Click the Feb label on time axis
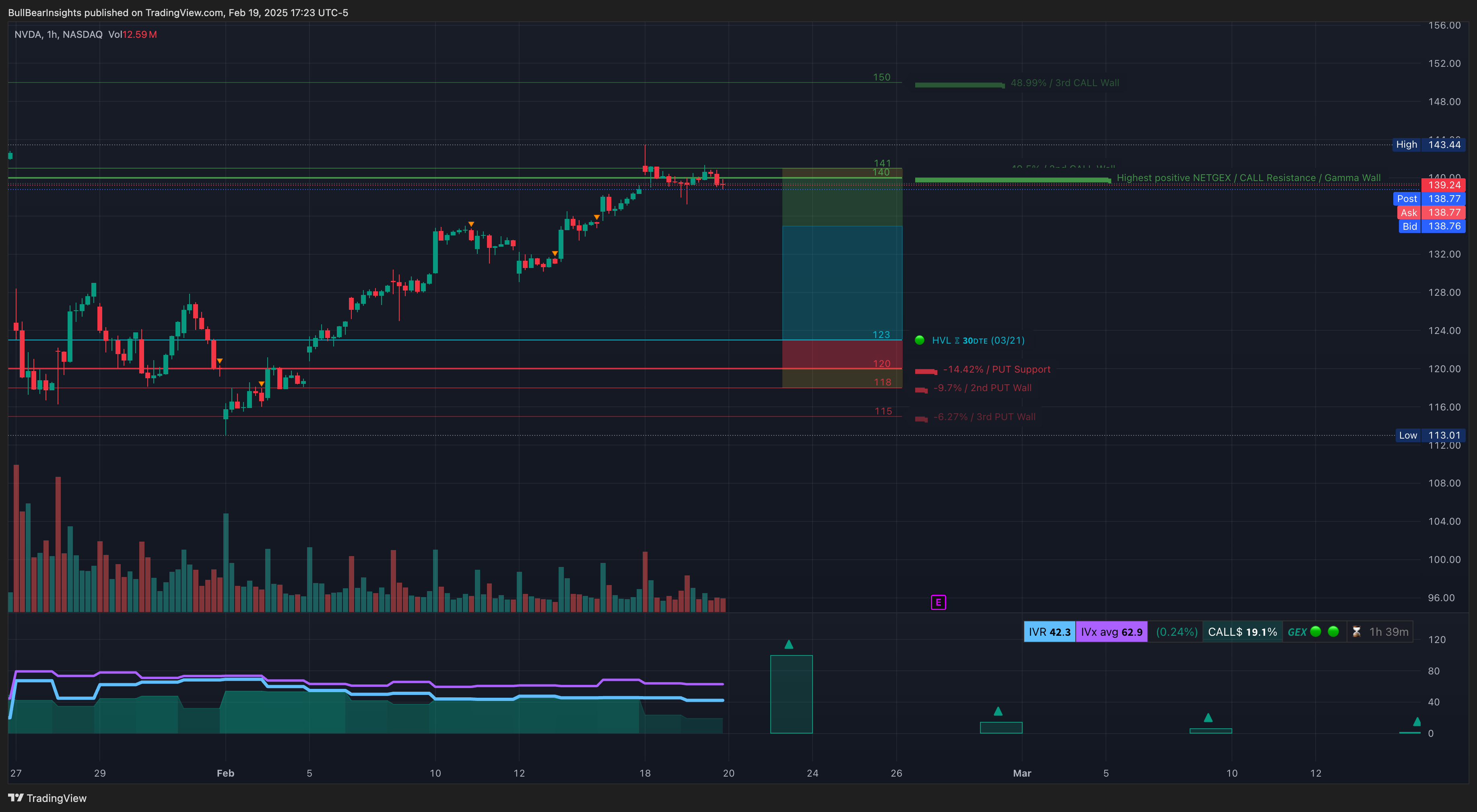The image size is (1477, 812). [x=225, y=773]
